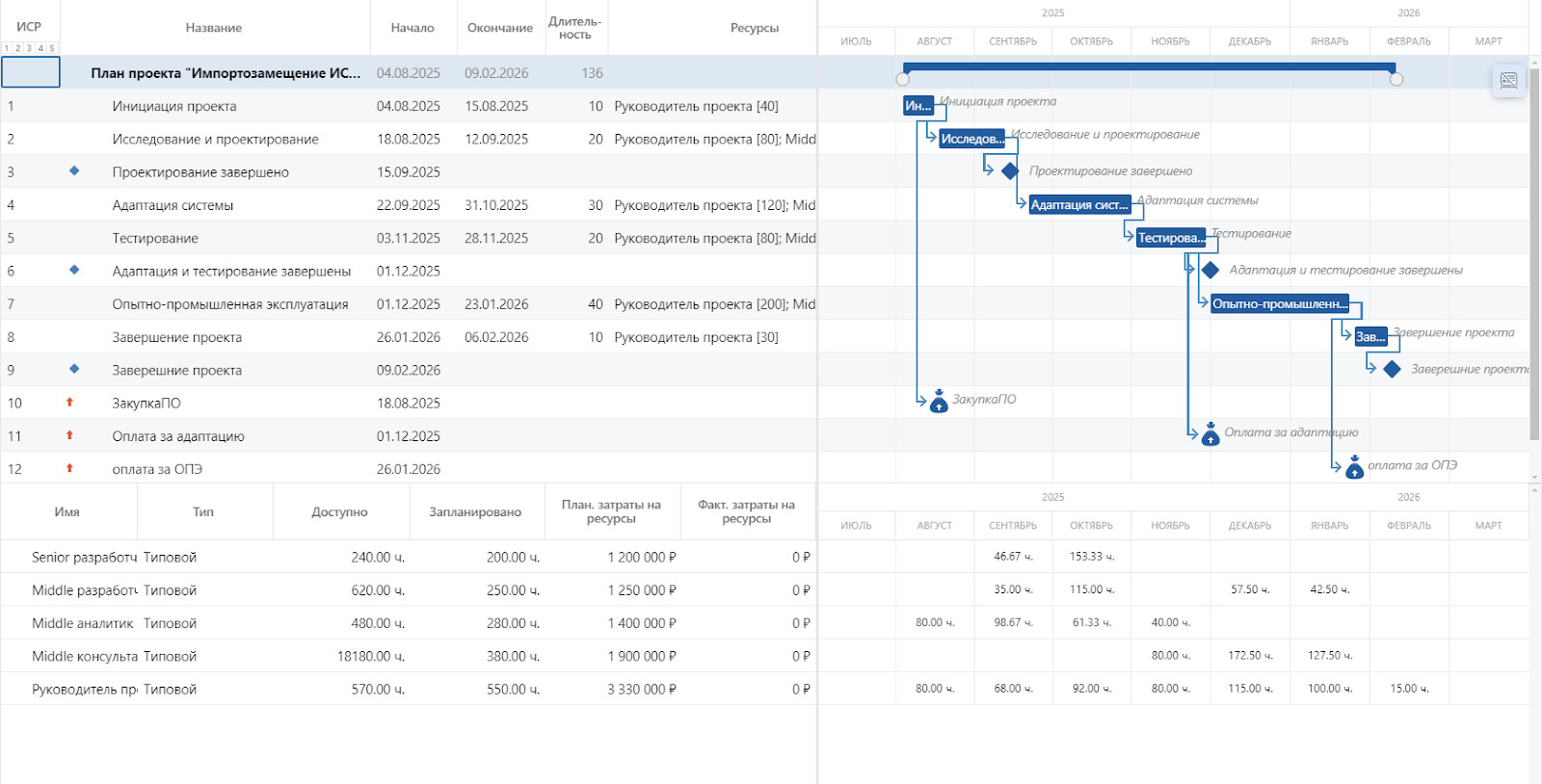This screenshot has width=1542, height=784.
Task: Click the red arrow icon next to ЗакупкаПО
Action: pos(69,403)
